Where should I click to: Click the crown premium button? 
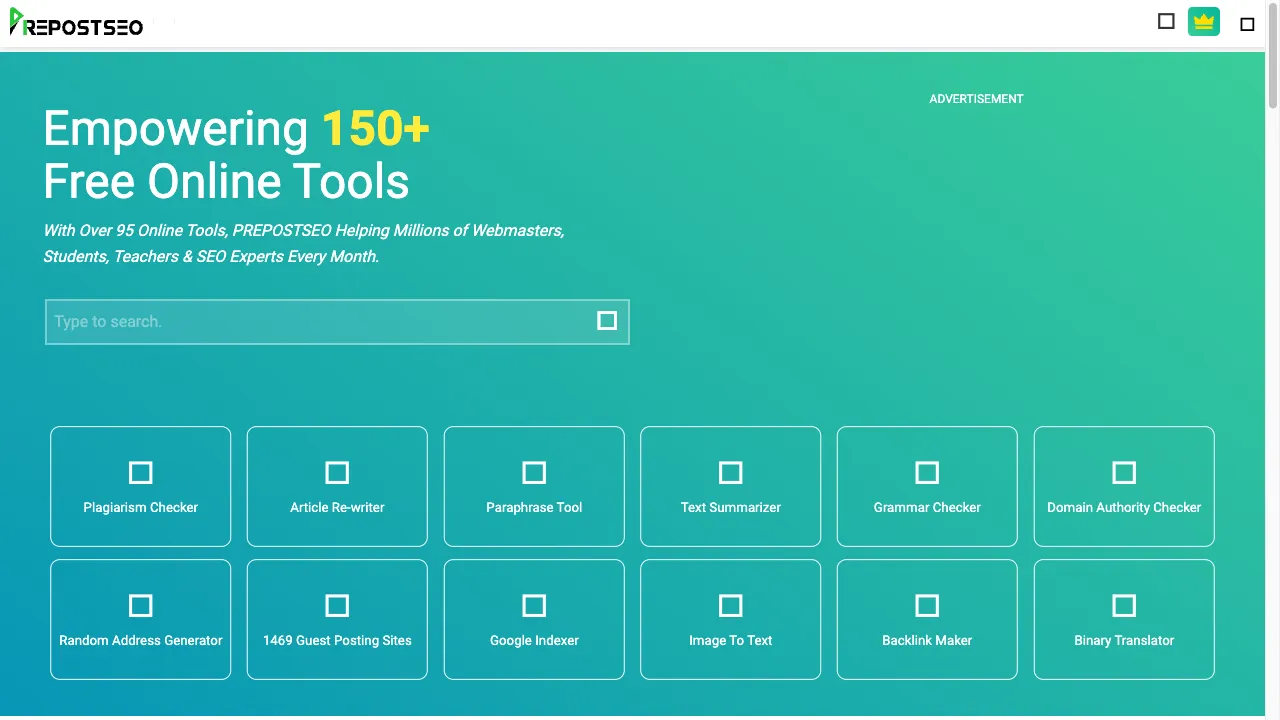[x=1204, y=21]
